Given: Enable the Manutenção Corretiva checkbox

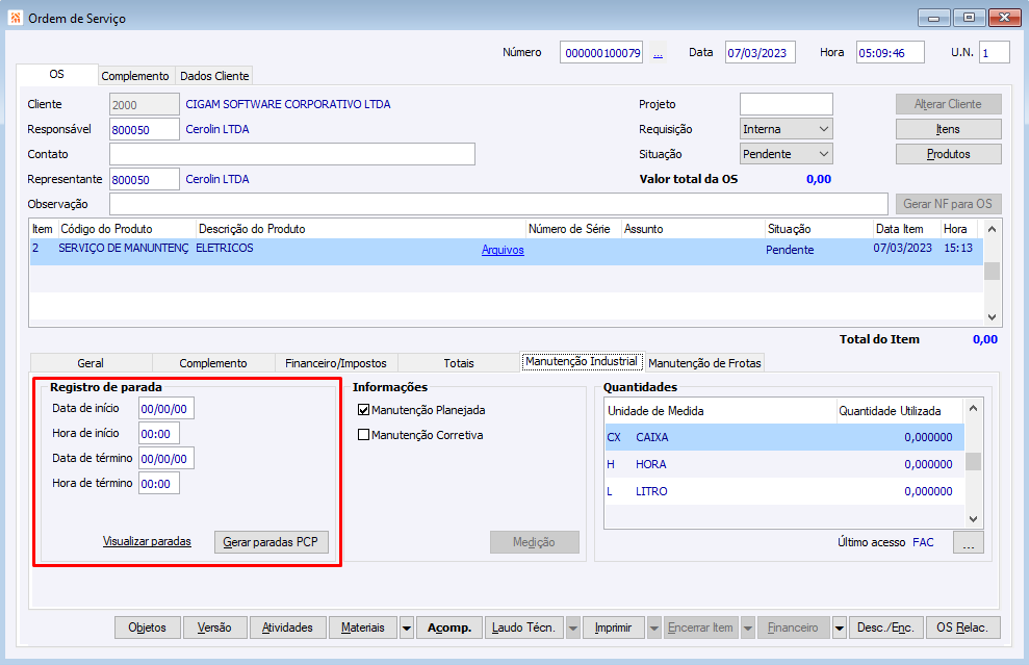Looking at the screenshot, I should pyautogui.click(x=364, y=435).
